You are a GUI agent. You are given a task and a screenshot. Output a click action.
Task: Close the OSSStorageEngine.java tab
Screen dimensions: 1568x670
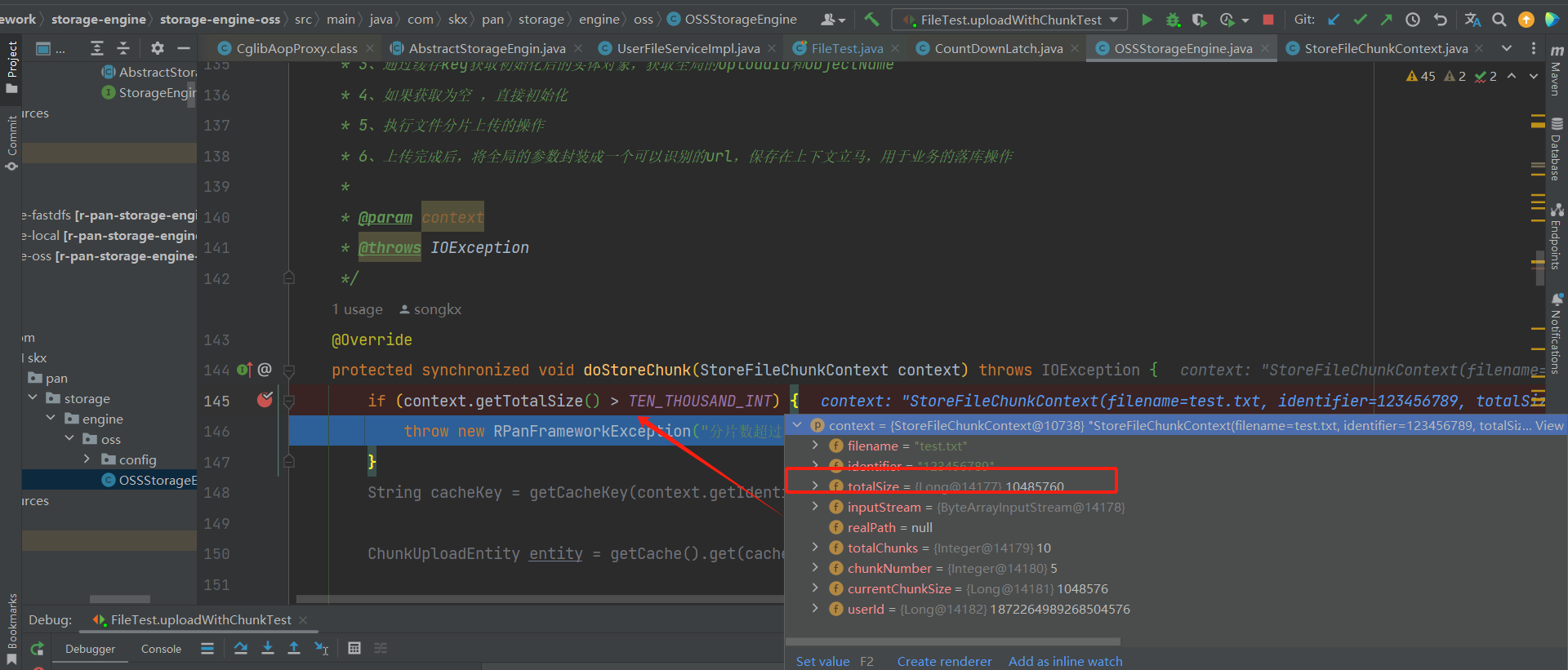1265,48
